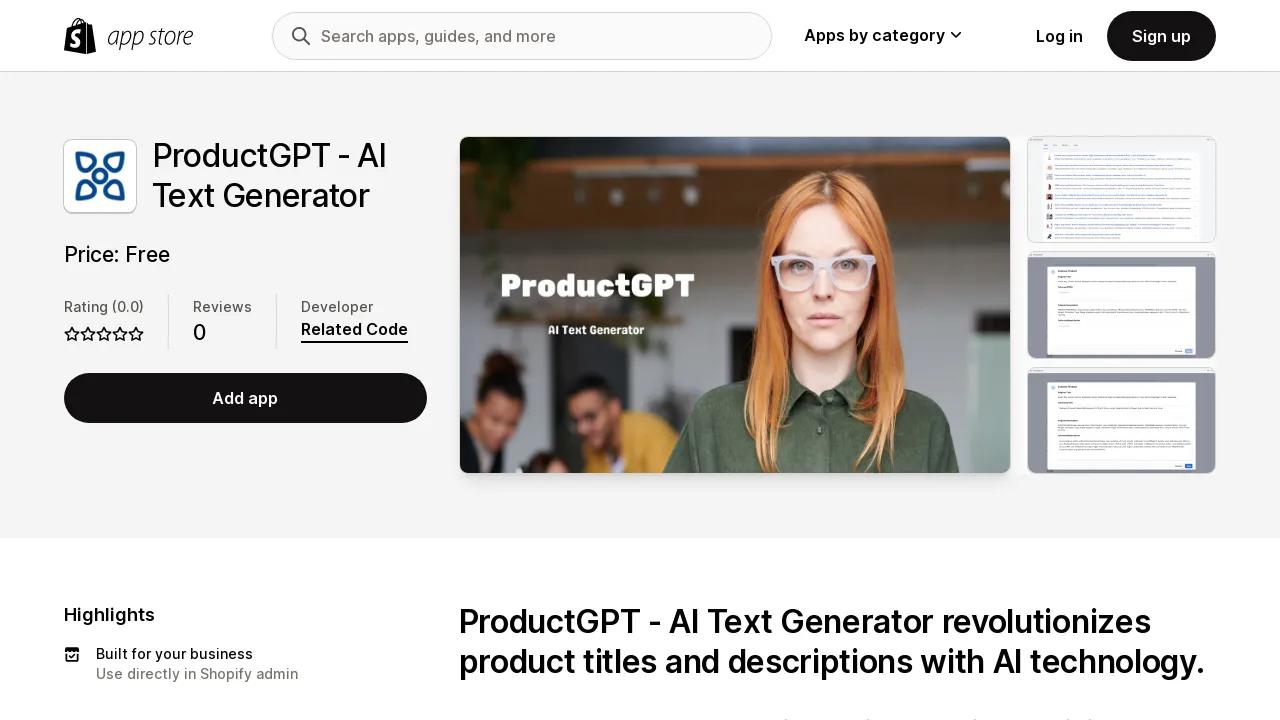Click the five-star rating icons
This screenshot has height=720, width=1280.
(x=104, y=334)
